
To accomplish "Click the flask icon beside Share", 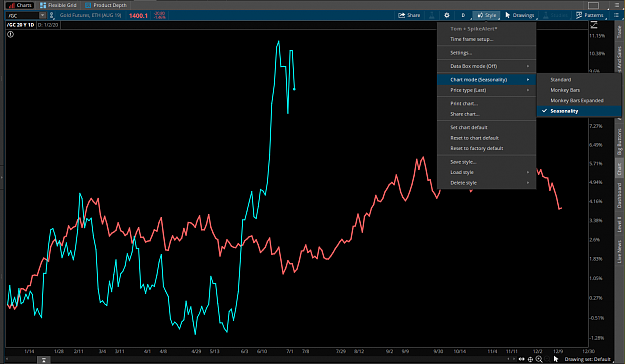I will point(431,15).
